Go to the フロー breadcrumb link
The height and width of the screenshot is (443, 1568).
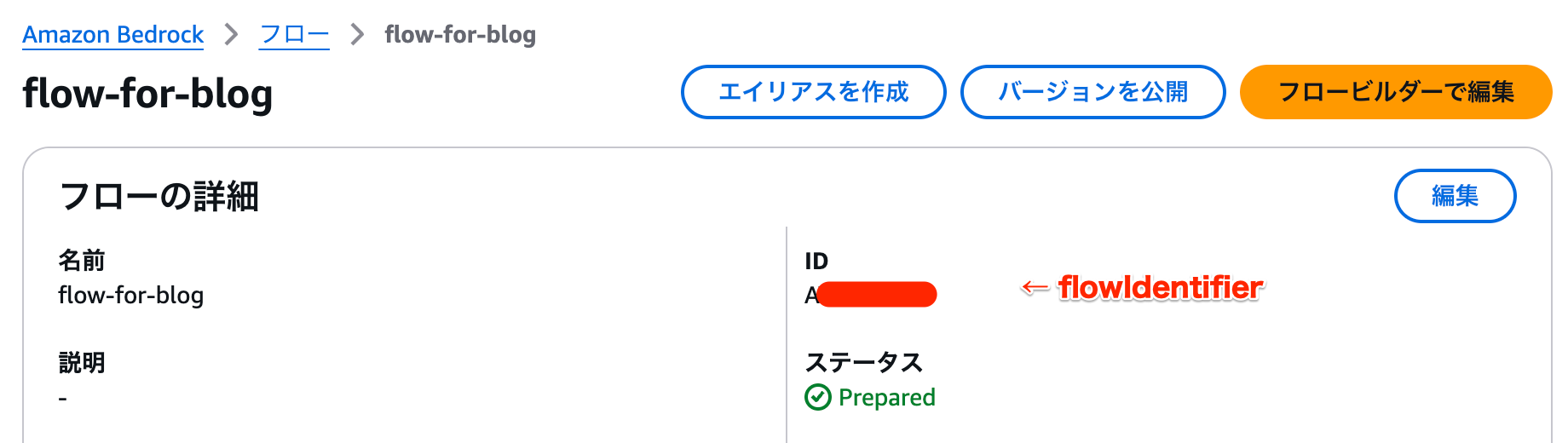click(294, 35)
